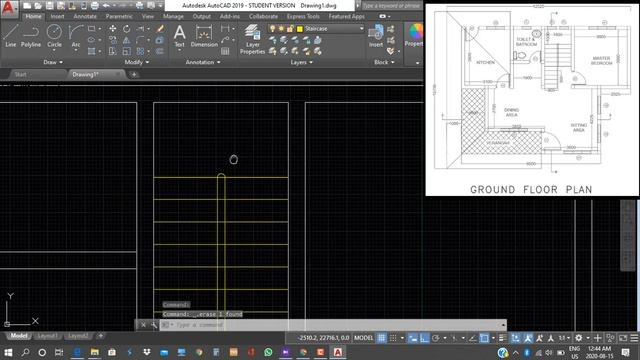Expand the Draw panel
The height and width of the screenshot is (360, 640).
click(x=53, y=62)
